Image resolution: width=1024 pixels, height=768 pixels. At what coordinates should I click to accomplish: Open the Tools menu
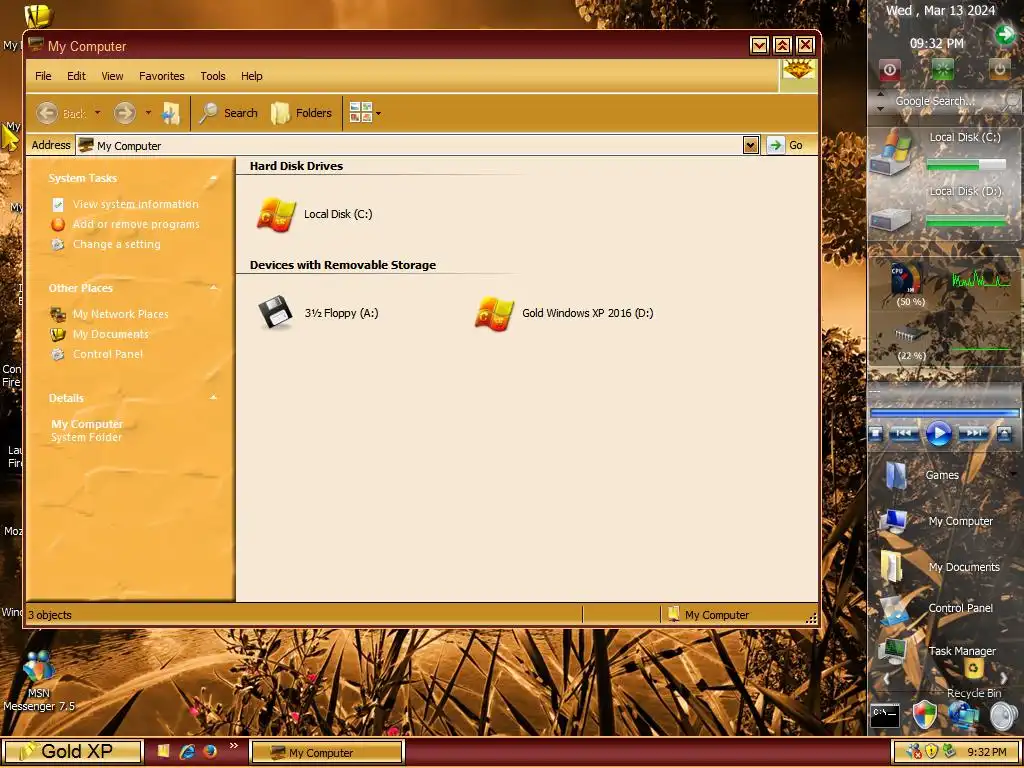(213, 76)
